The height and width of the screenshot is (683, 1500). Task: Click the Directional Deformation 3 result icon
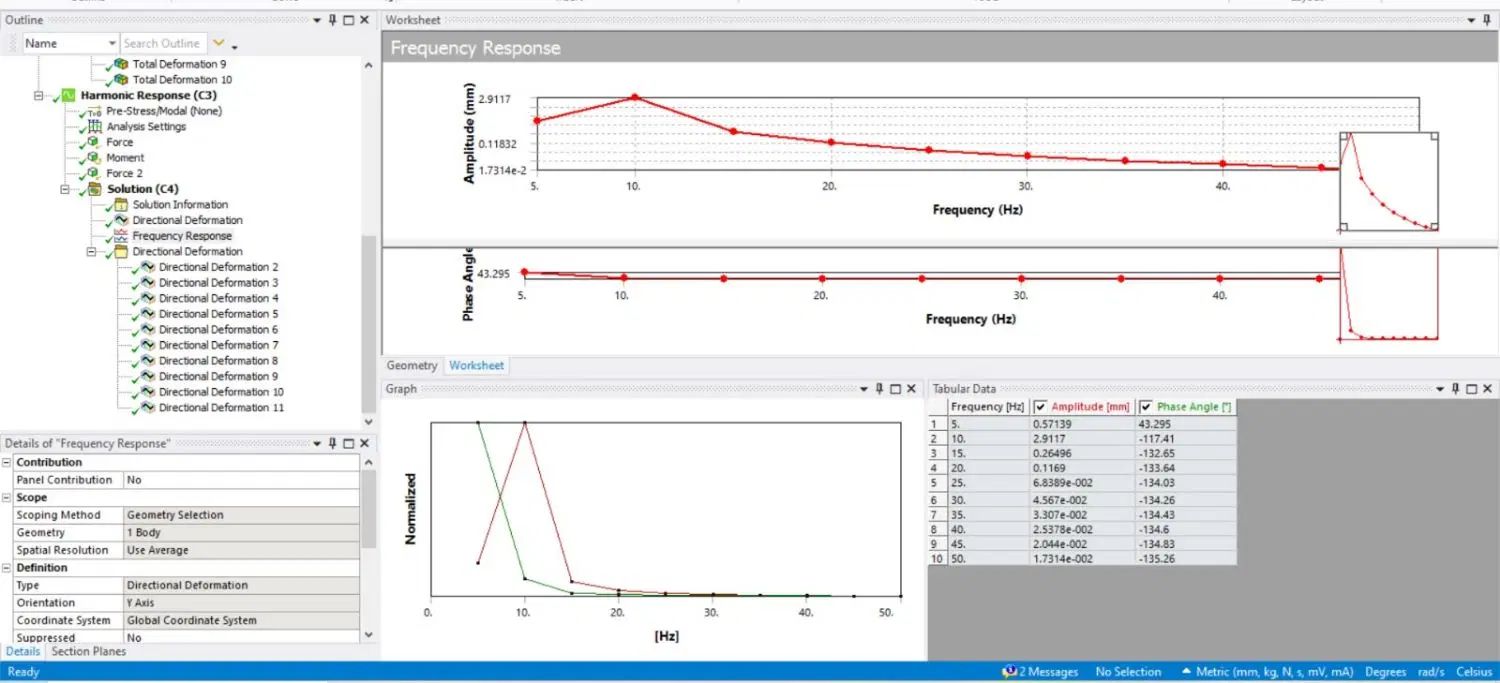tap(147, 282)
